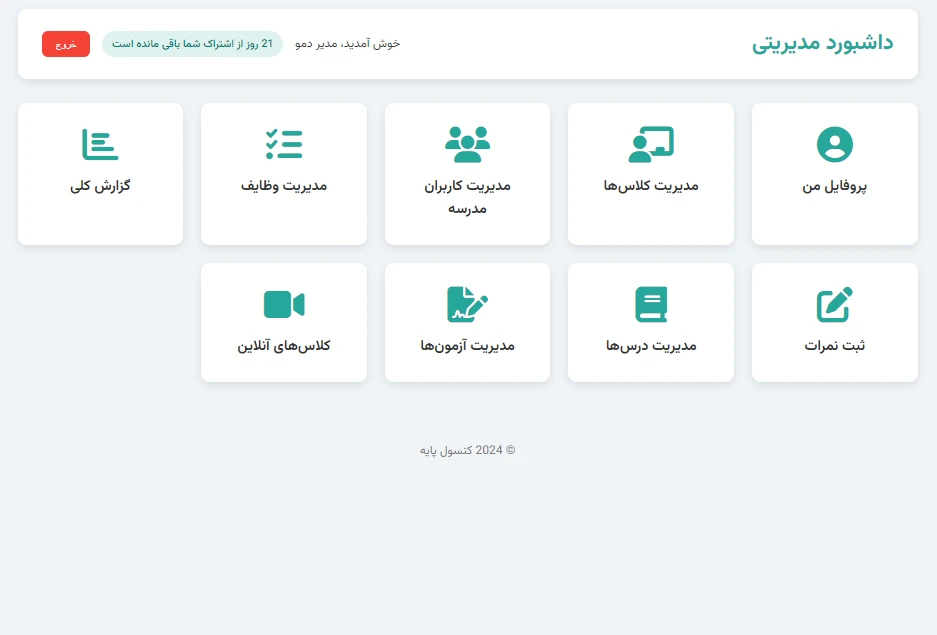Click the online classes video camera icon
Viewport: 937px width, 635px height.
click(284, 304)
